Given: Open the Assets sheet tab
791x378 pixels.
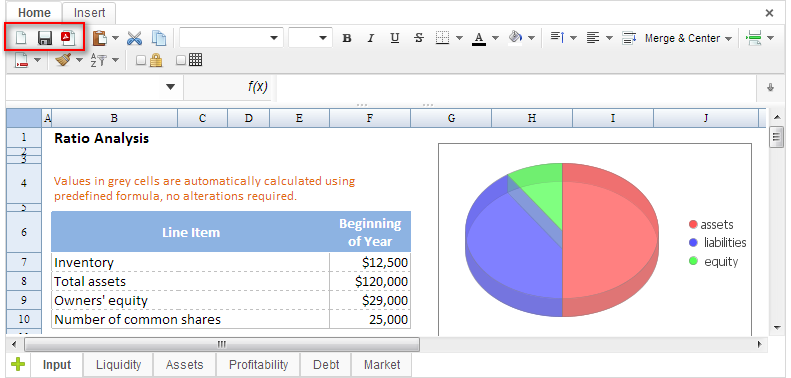Looking at the screenshot, I should pos(184,364).
